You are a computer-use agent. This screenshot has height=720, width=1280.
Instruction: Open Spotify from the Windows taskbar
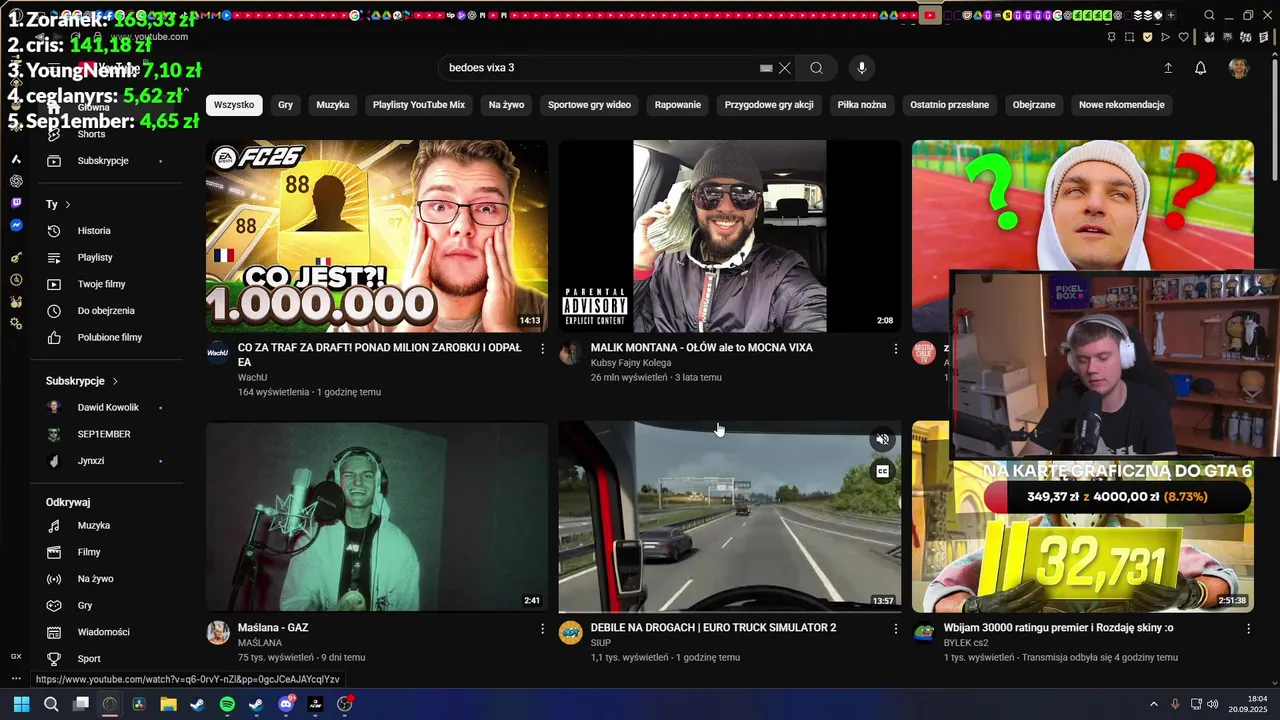(227, 704)
